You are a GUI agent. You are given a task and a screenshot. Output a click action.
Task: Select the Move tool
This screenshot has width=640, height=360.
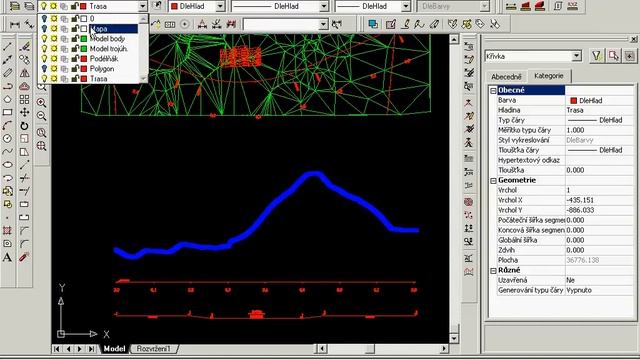tap(24, 112)
